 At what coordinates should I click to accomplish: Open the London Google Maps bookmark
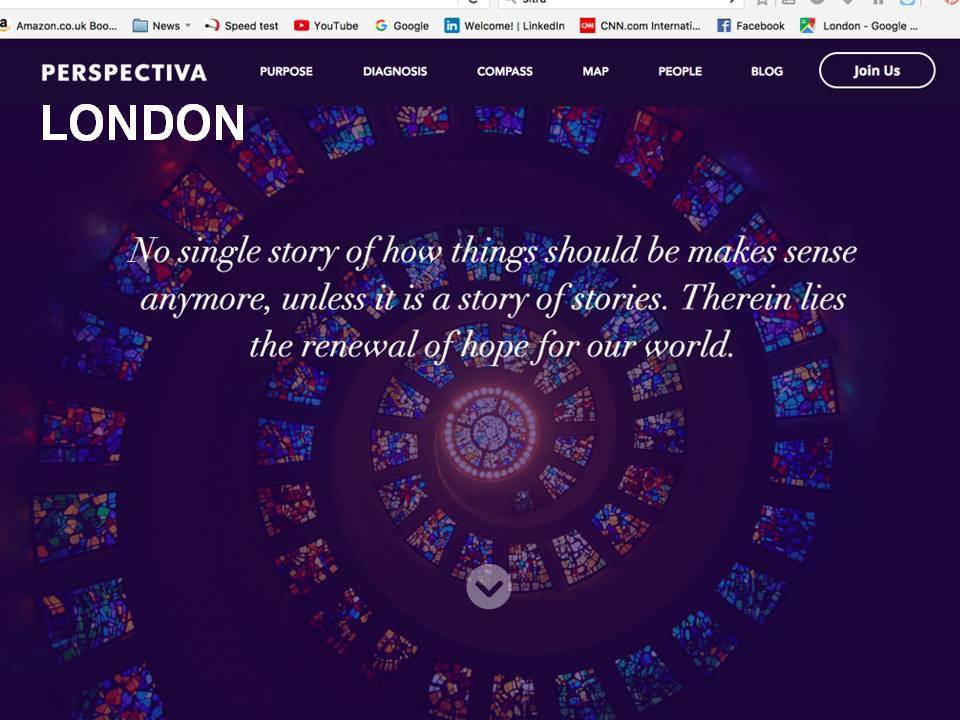coord(860,26)
